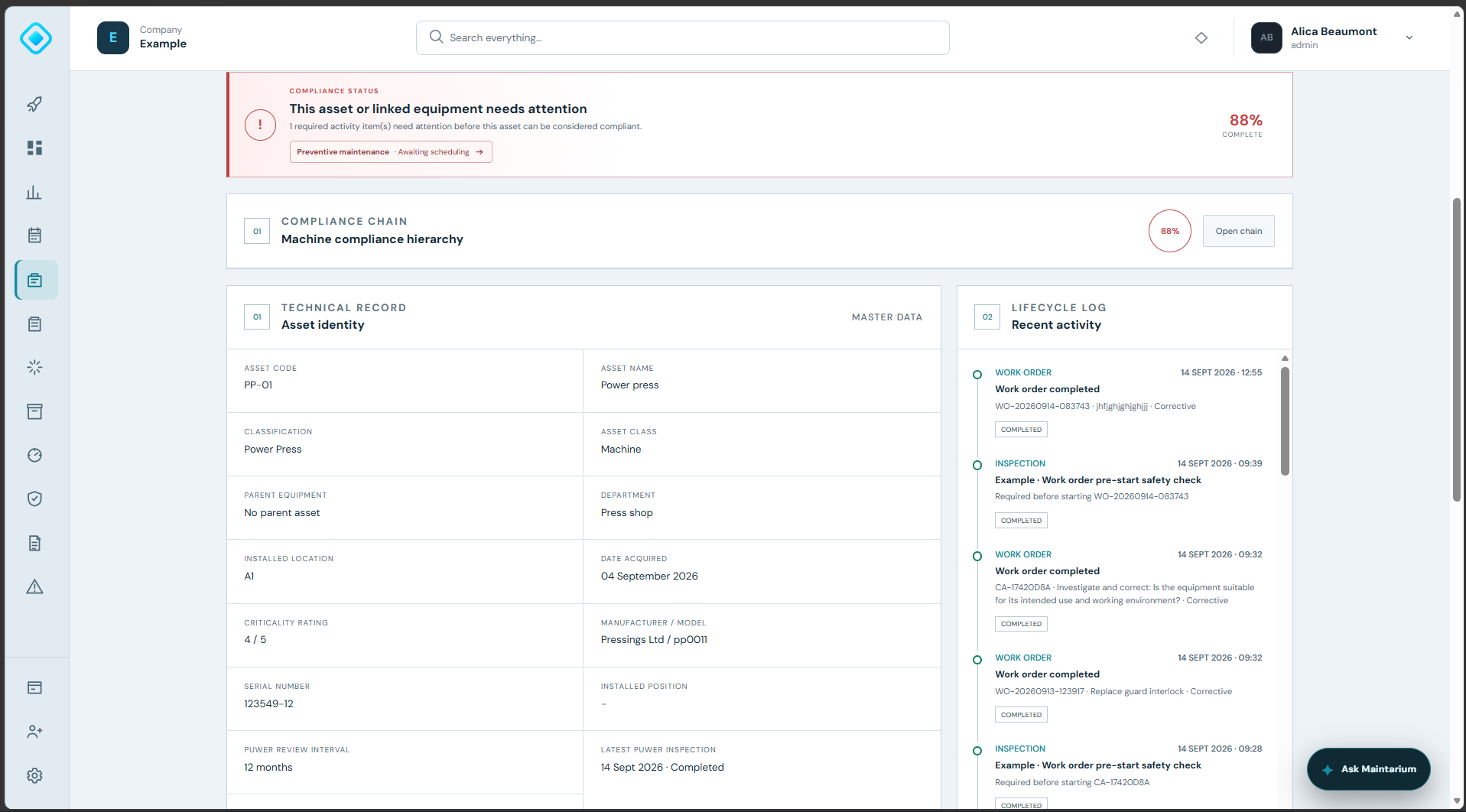Image resolution: width=1466 pixels, height=812 pixels.
Task: Select the active assets icon in sidebar
Action: pos(36,280)
